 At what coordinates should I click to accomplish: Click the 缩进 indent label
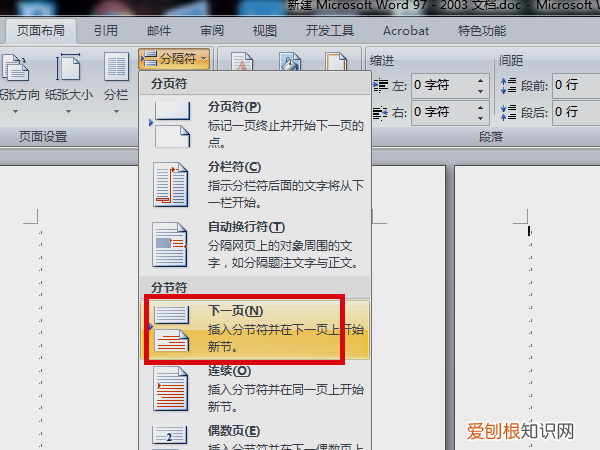(x=382, y=61)
